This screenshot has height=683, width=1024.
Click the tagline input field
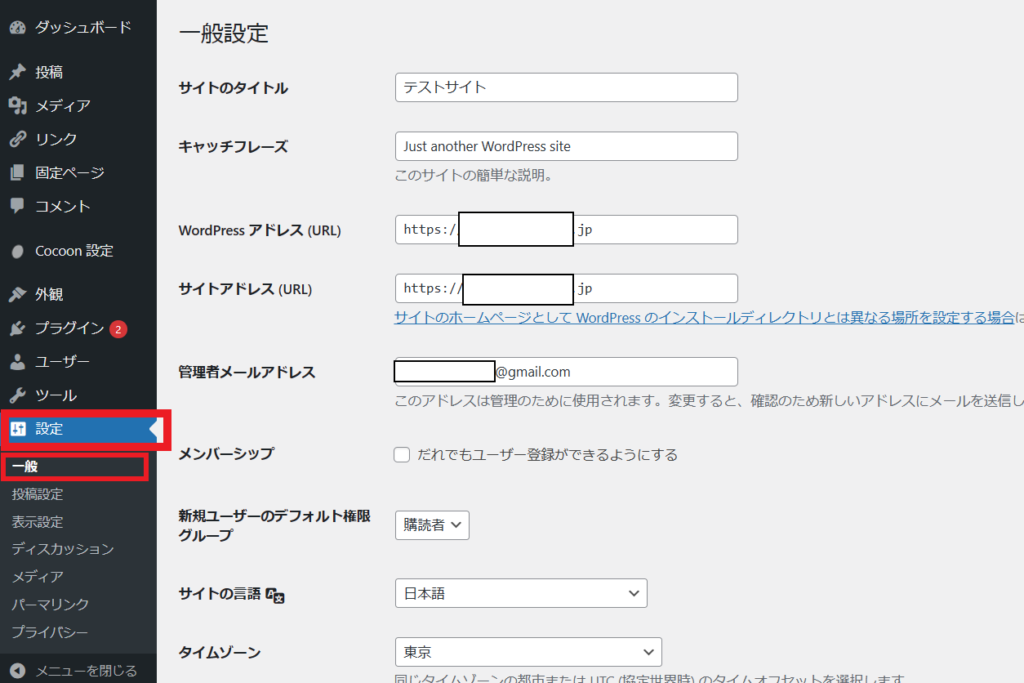(x=566, y=146)
